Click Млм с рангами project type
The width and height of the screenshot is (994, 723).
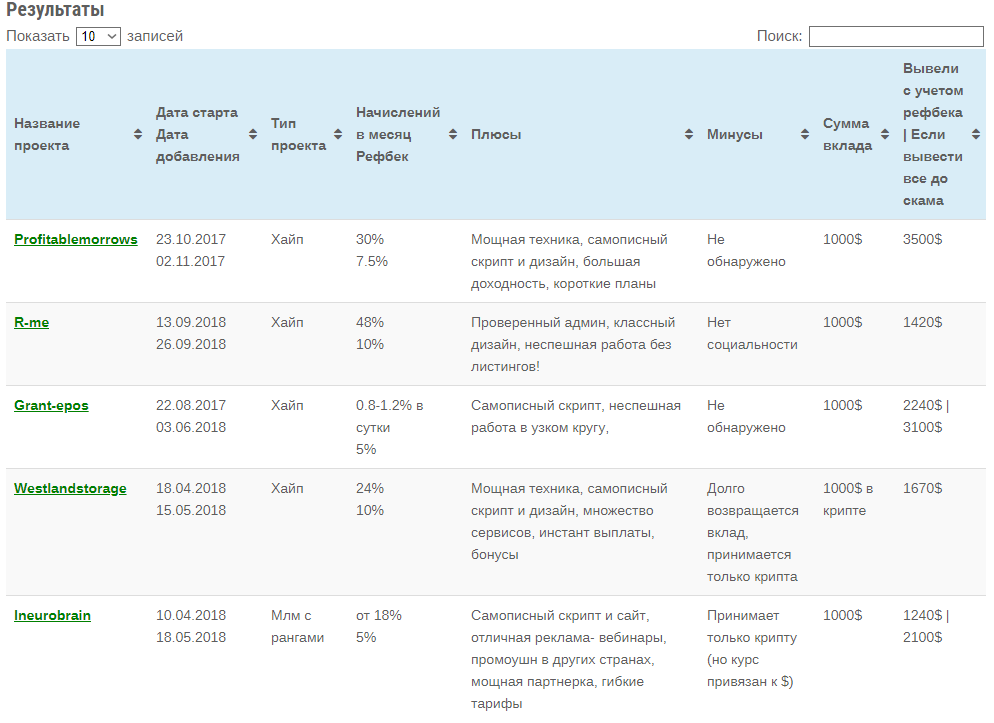pos(297,627)
